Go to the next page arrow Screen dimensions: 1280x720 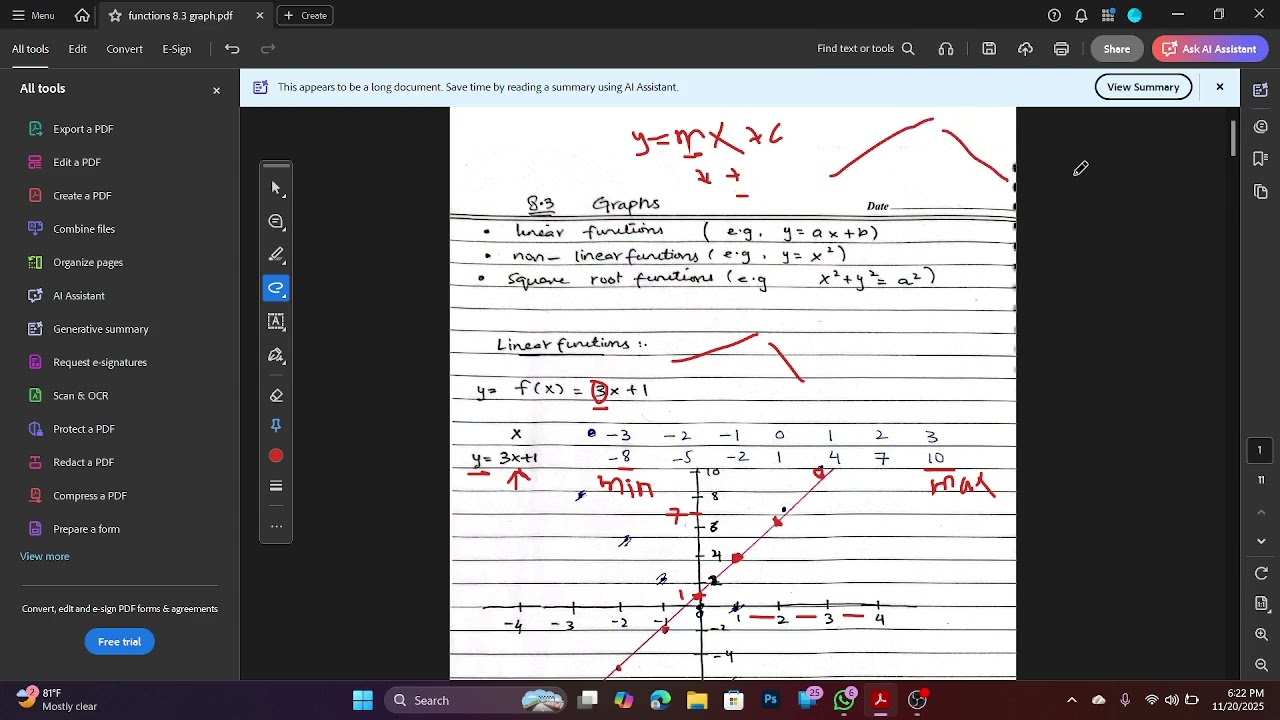tap(1261, 541)
